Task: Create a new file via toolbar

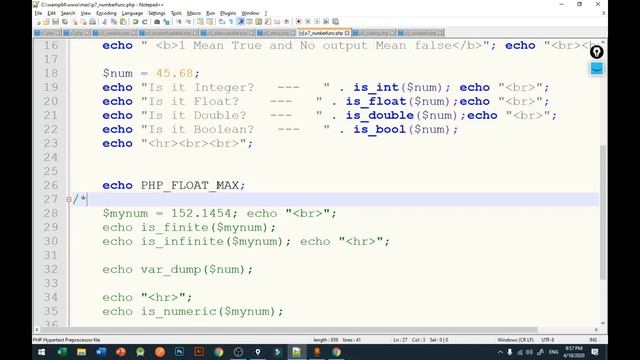Action: click(x=38, y=21)
